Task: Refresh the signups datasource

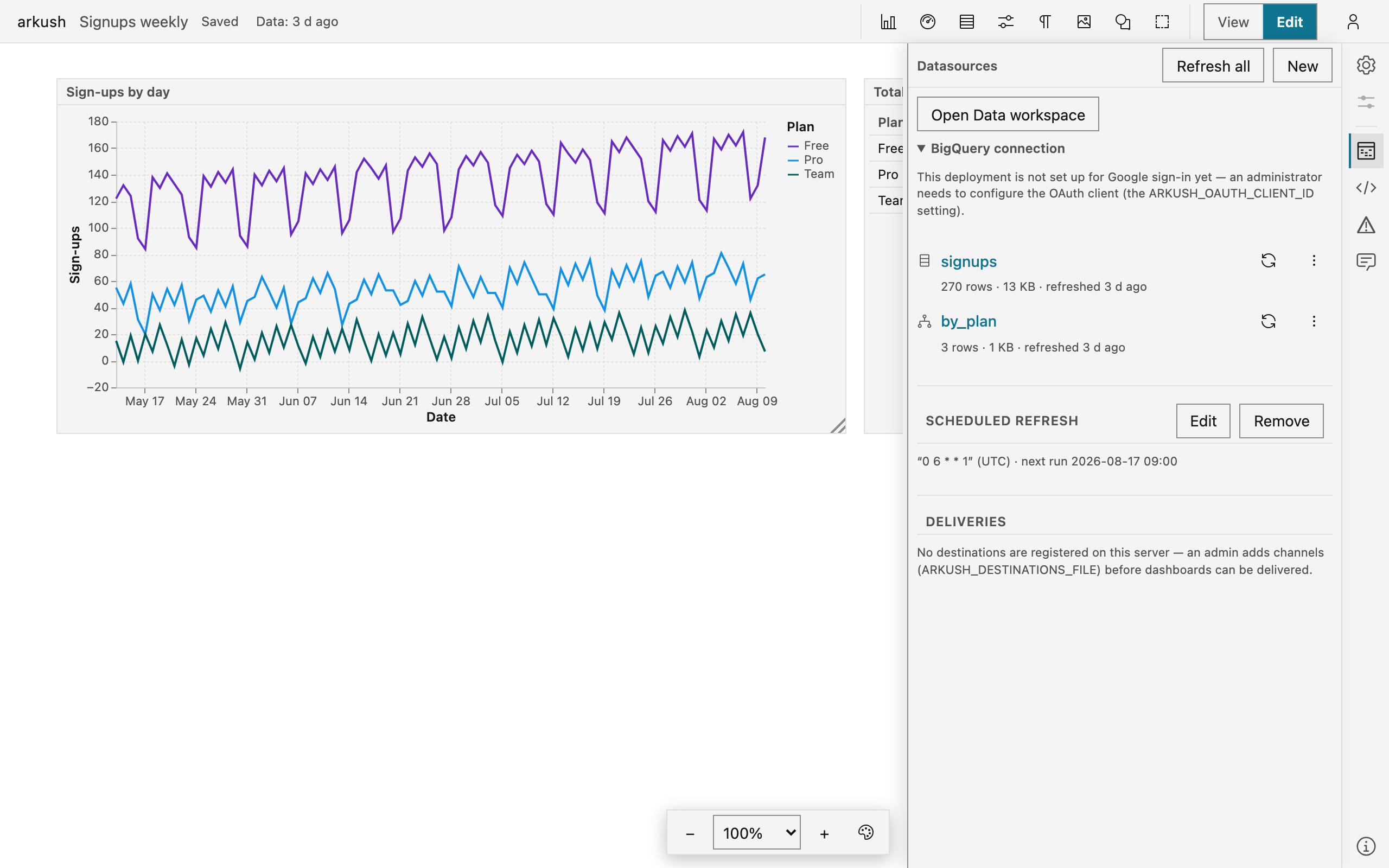Action: (x=1268, y=260)
